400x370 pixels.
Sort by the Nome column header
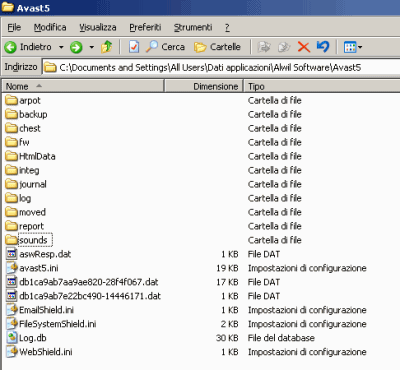coord(83,86)
